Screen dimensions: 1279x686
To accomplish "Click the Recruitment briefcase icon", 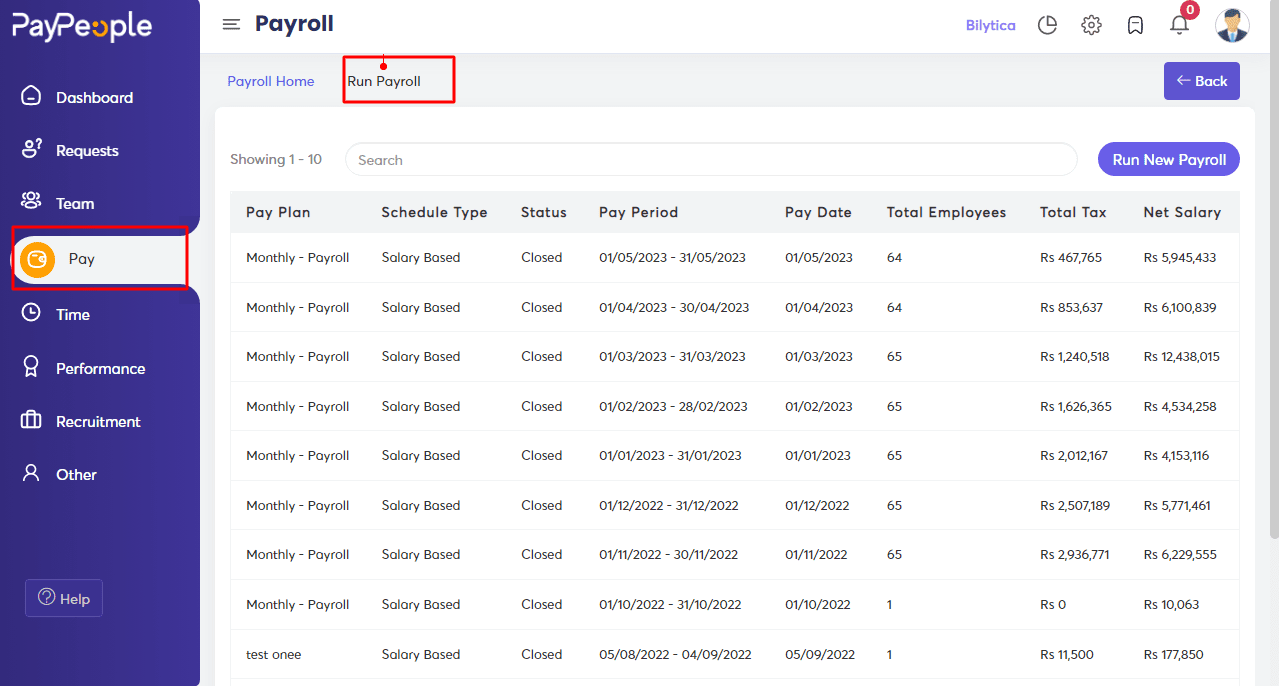I will click(31, 420).
